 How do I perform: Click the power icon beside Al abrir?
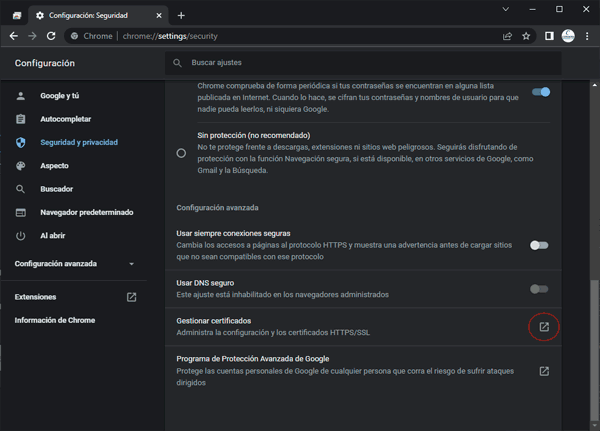[x=21, y=236]
